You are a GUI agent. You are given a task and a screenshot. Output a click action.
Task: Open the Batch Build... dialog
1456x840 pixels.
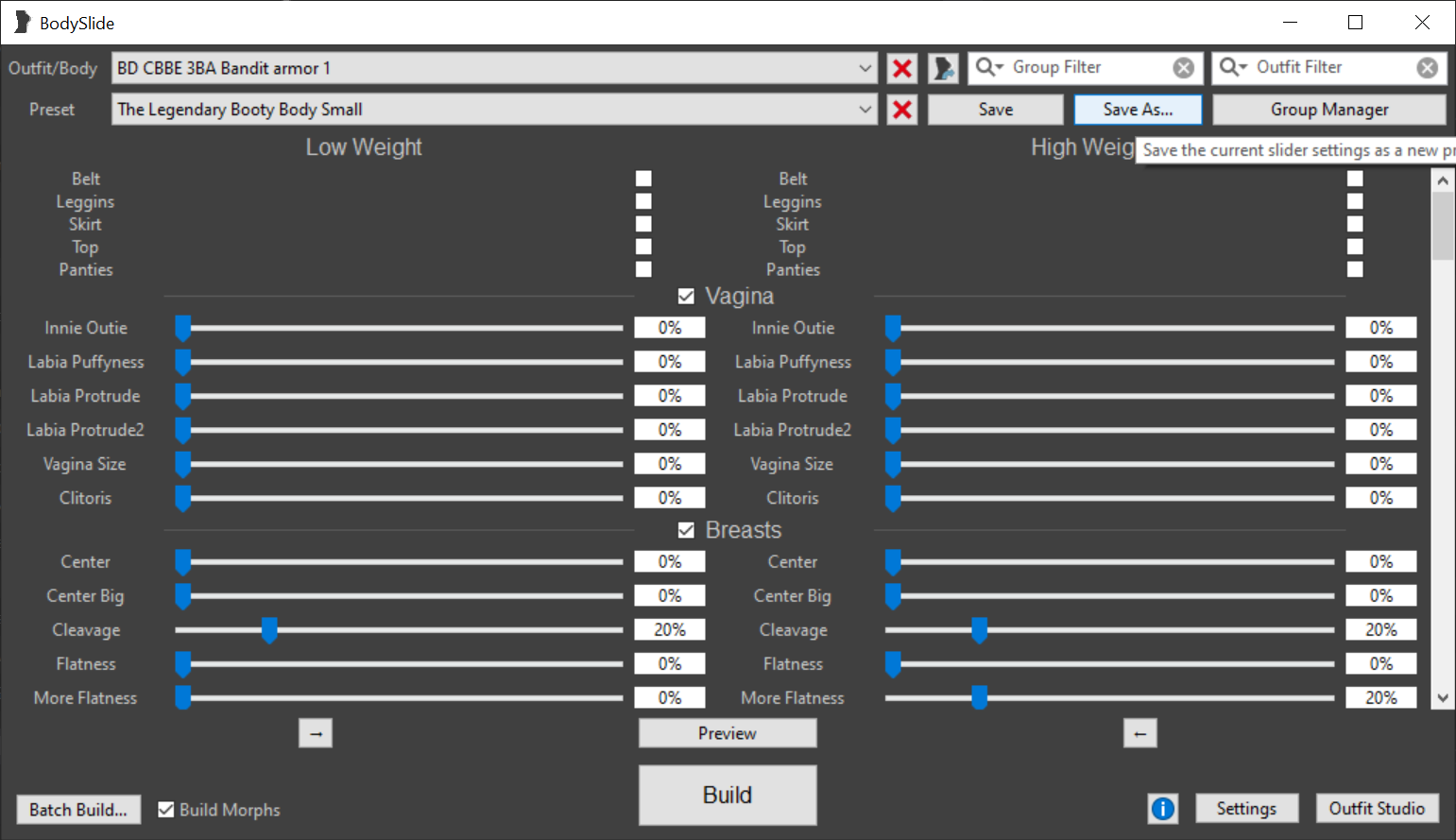pos(78,810)
